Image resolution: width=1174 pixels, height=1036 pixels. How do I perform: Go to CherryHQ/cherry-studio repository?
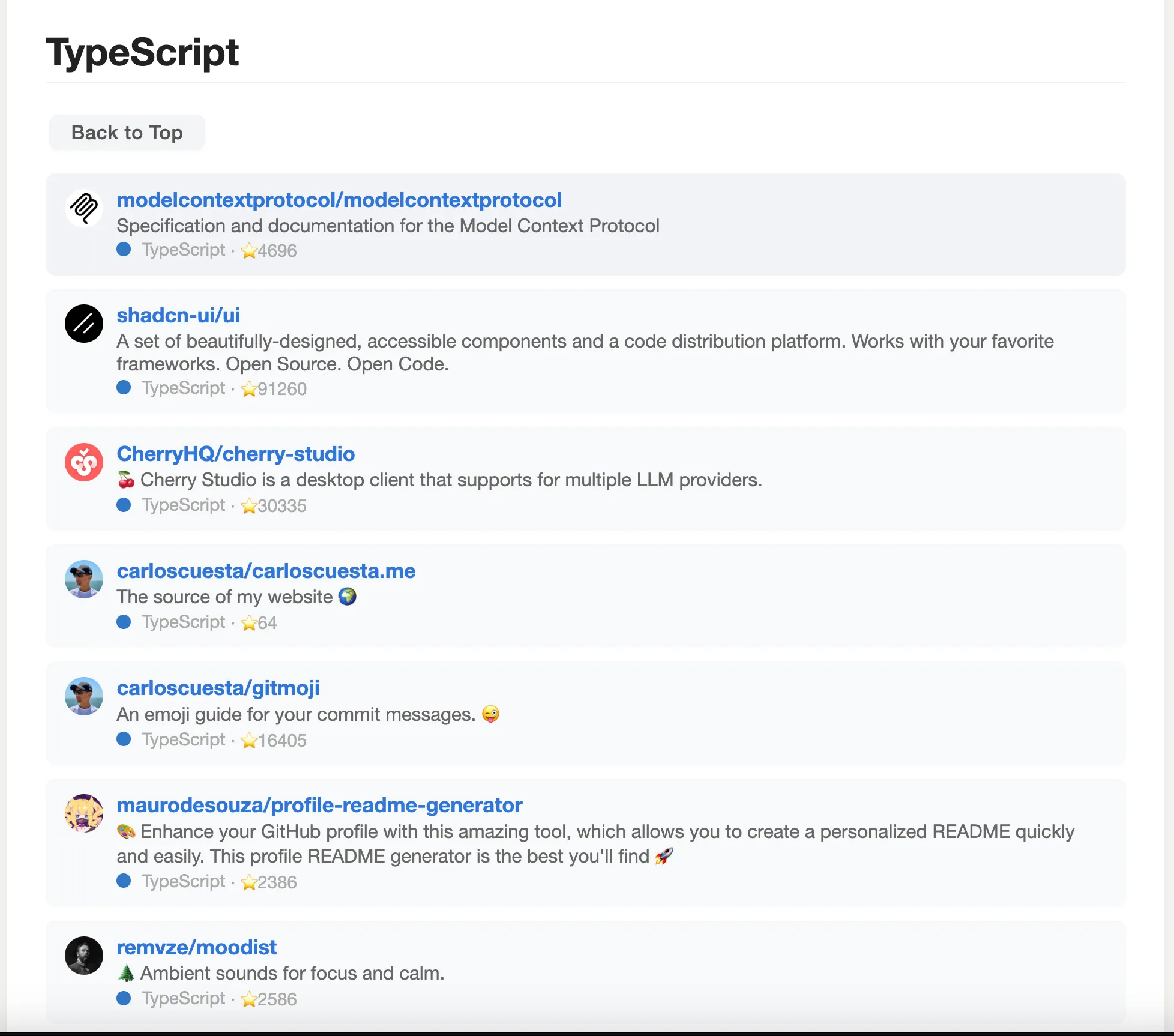click(236, 454)
